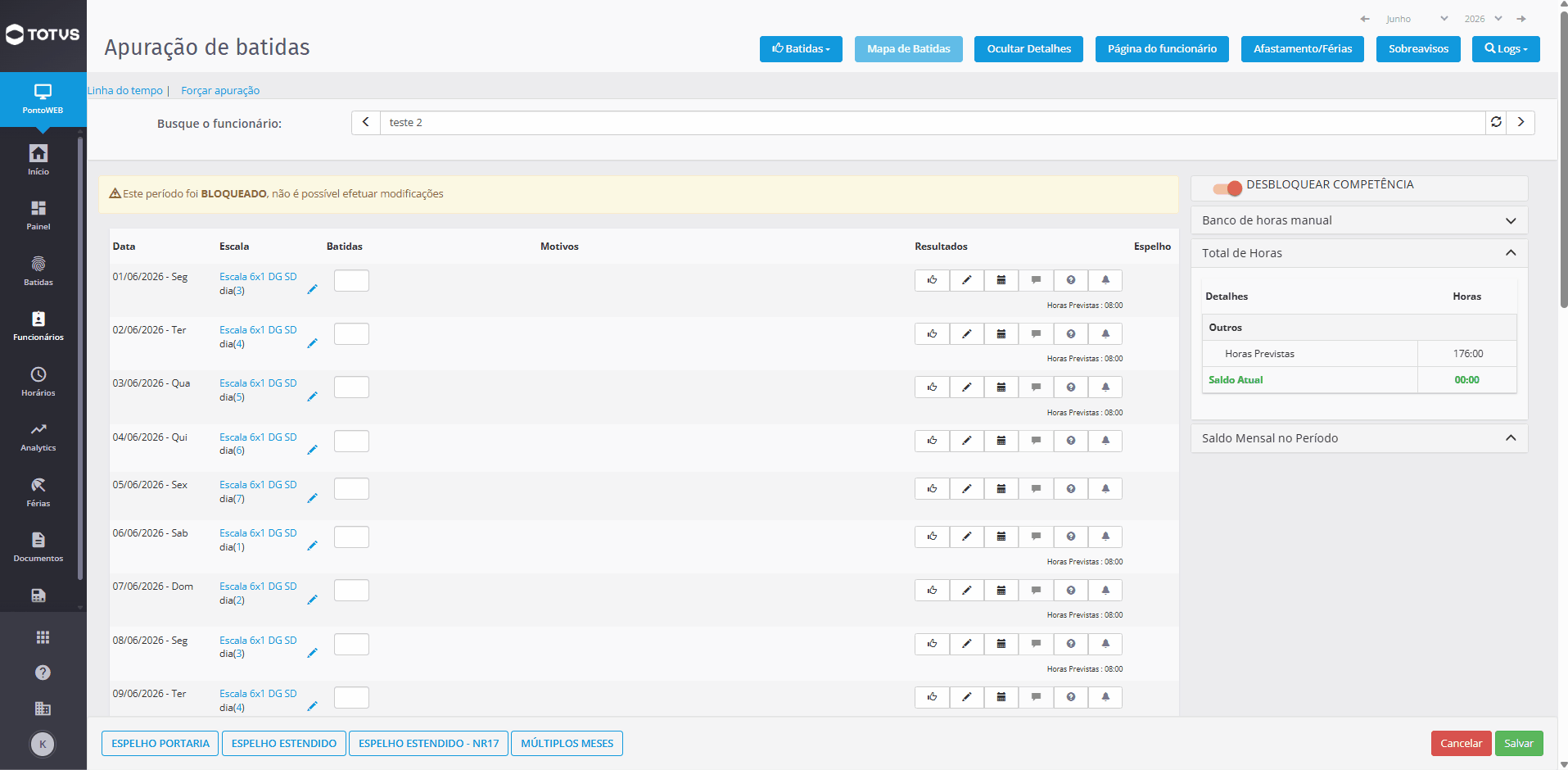Click the batida input for 01/06/2026
This screenshot has height=770, width=1568.
[351, 280]
